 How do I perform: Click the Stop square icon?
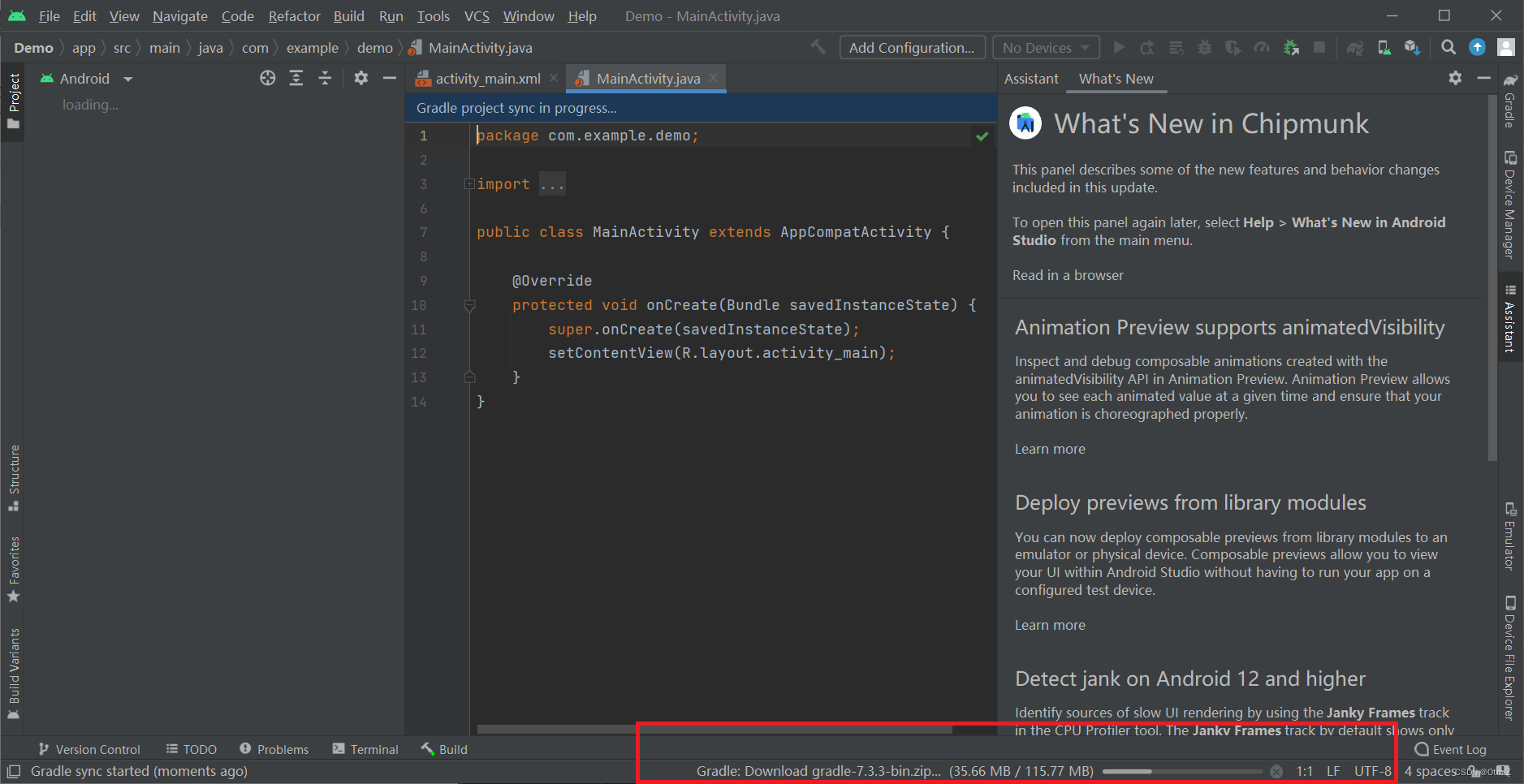click(x=1319, y=48)
